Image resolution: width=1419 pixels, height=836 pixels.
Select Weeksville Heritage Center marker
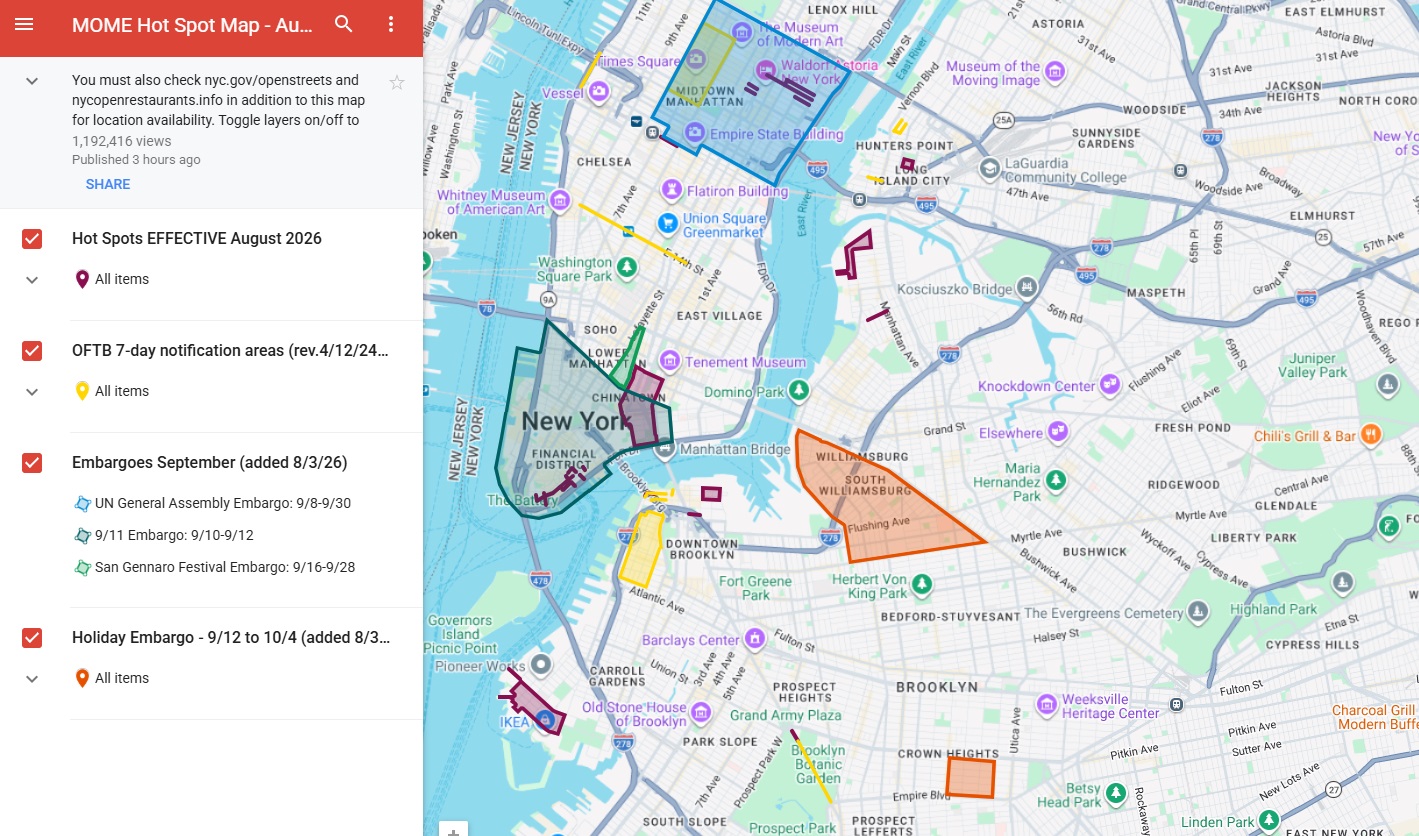(1047, 705)
